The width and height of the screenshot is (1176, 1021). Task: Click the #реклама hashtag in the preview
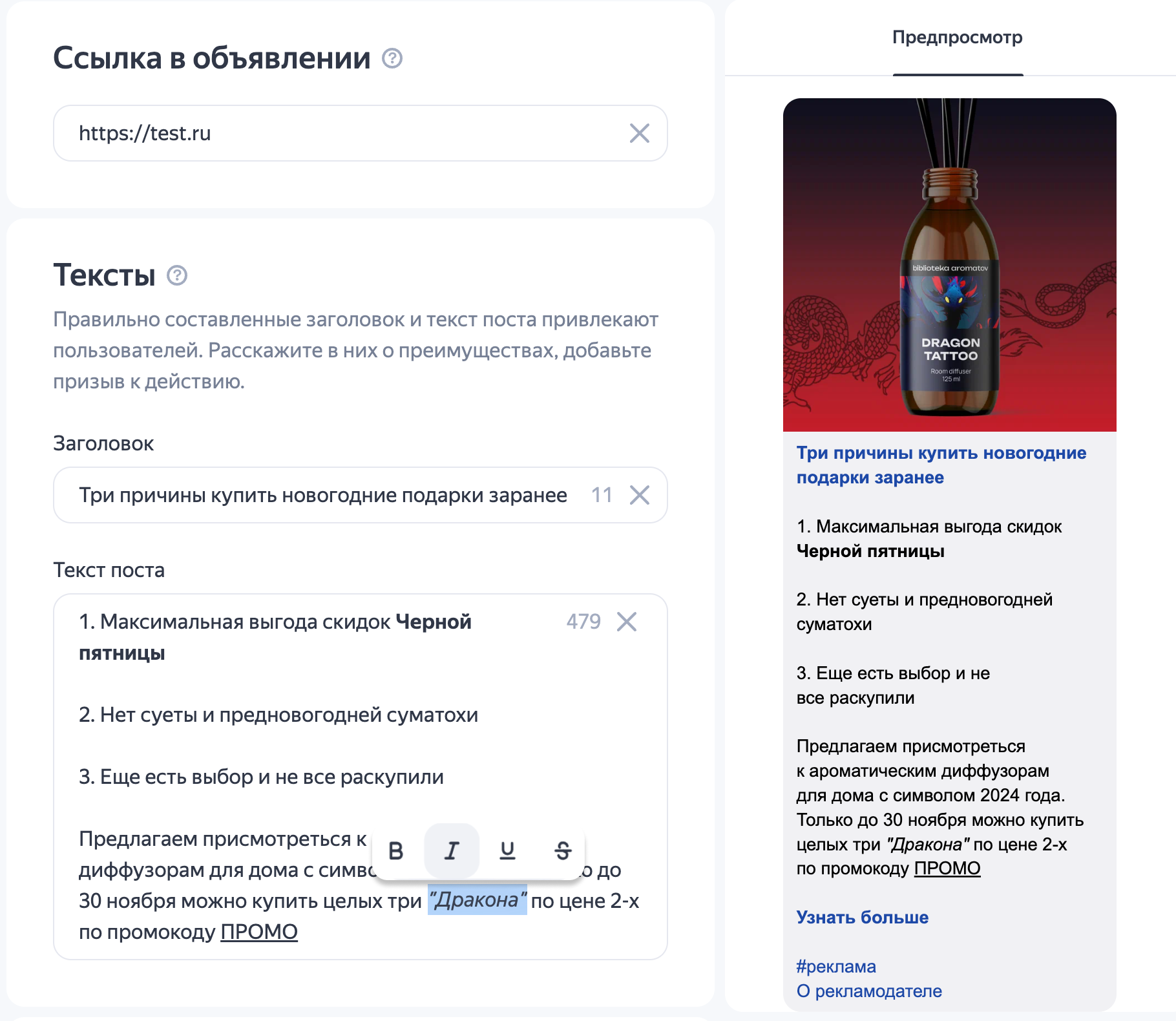(x=836, y=967)
